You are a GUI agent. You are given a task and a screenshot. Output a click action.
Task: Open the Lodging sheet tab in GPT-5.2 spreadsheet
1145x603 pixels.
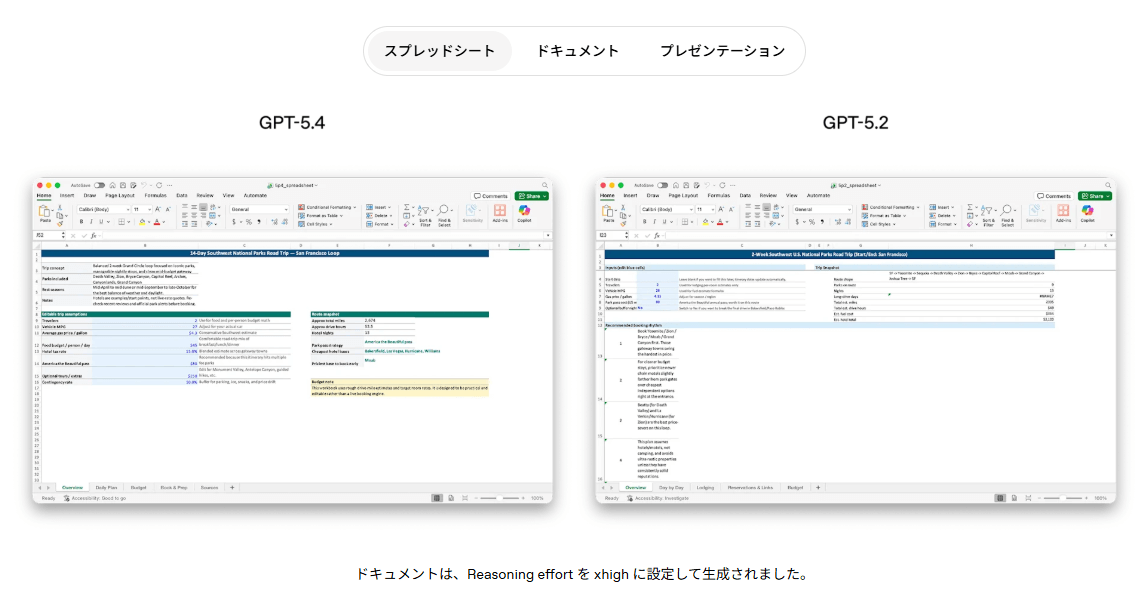(706, 487)
